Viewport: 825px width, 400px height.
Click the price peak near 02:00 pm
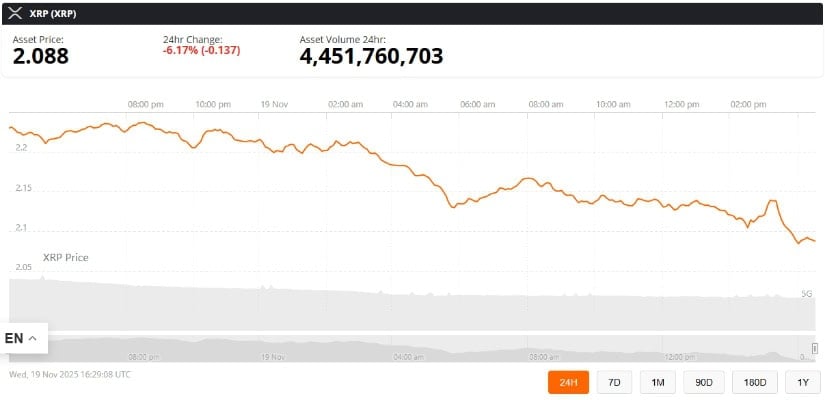pyautogui.click(x=772, y=202)
